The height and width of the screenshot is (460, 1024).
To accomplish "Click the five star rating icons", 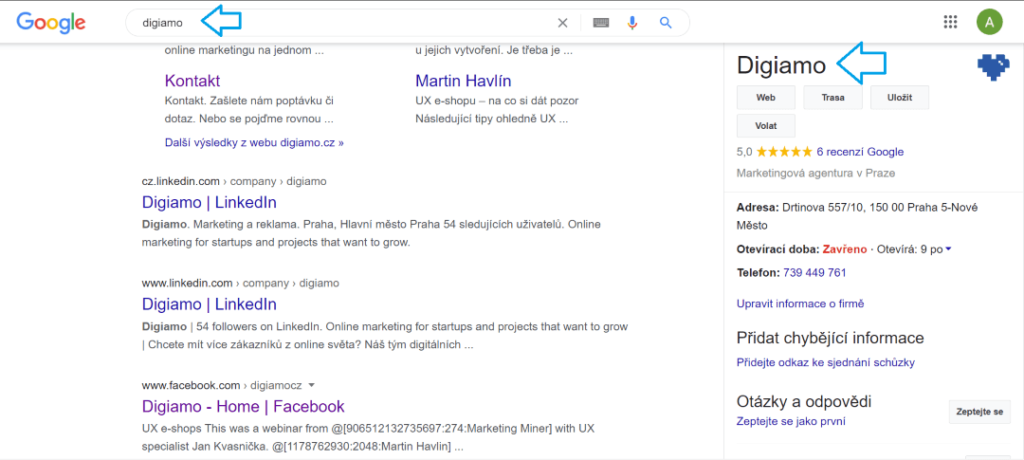I will [784, 152].
